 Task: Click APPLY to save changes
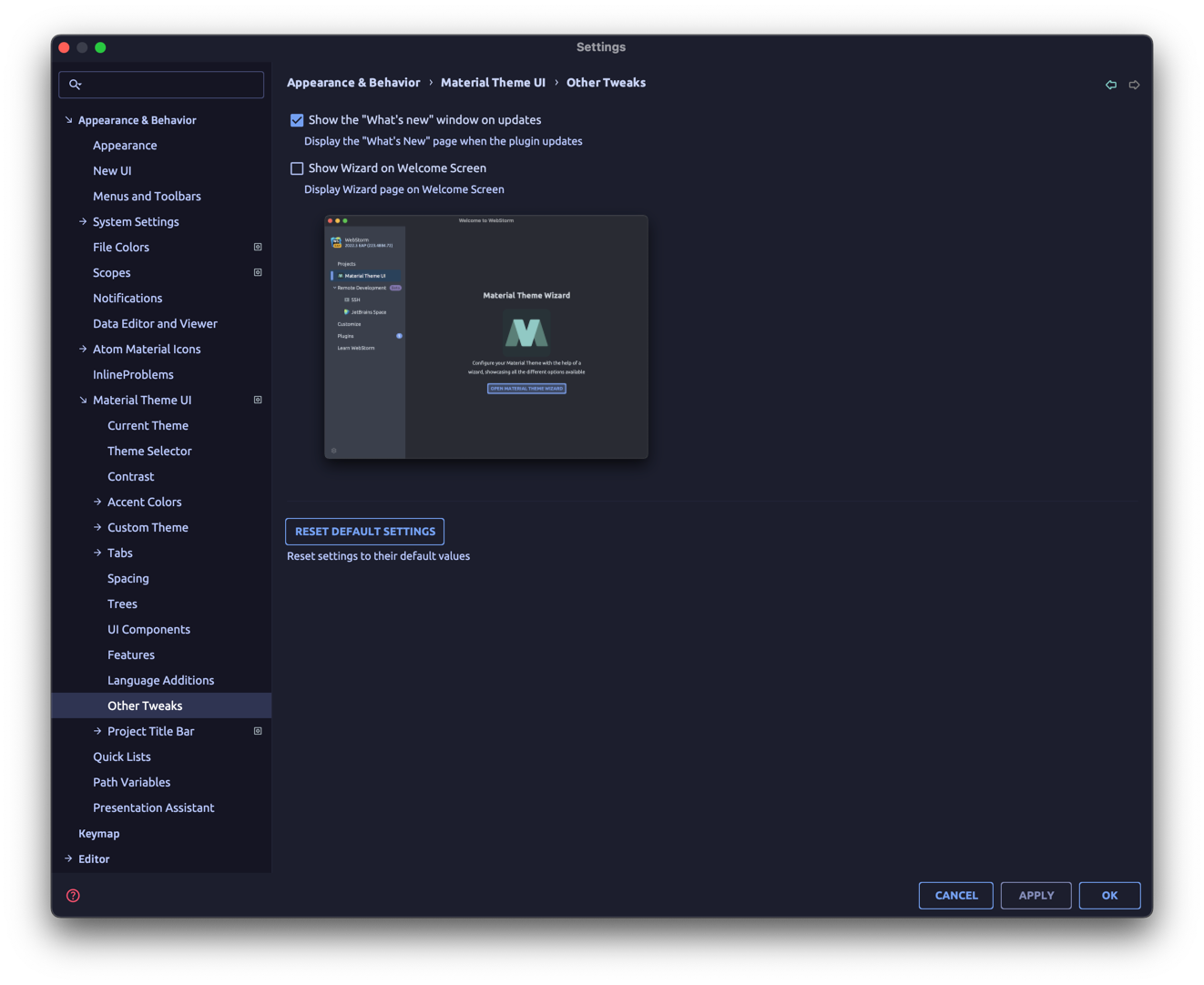pyautogui.click(x=1036, y=895)
